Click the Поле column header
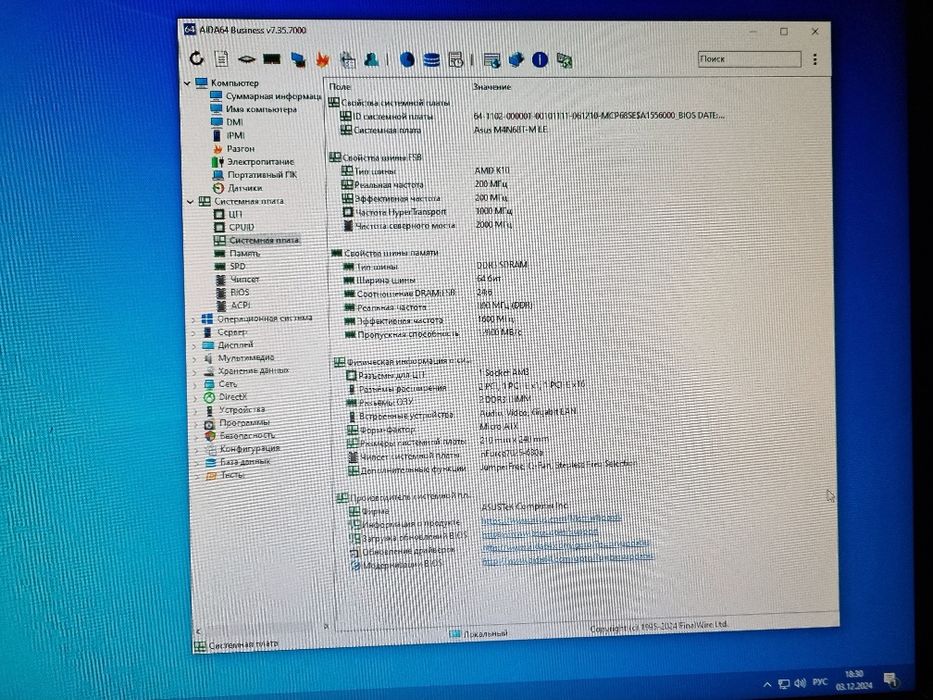The height and width of the screenshot is (700, 933). 340,87
